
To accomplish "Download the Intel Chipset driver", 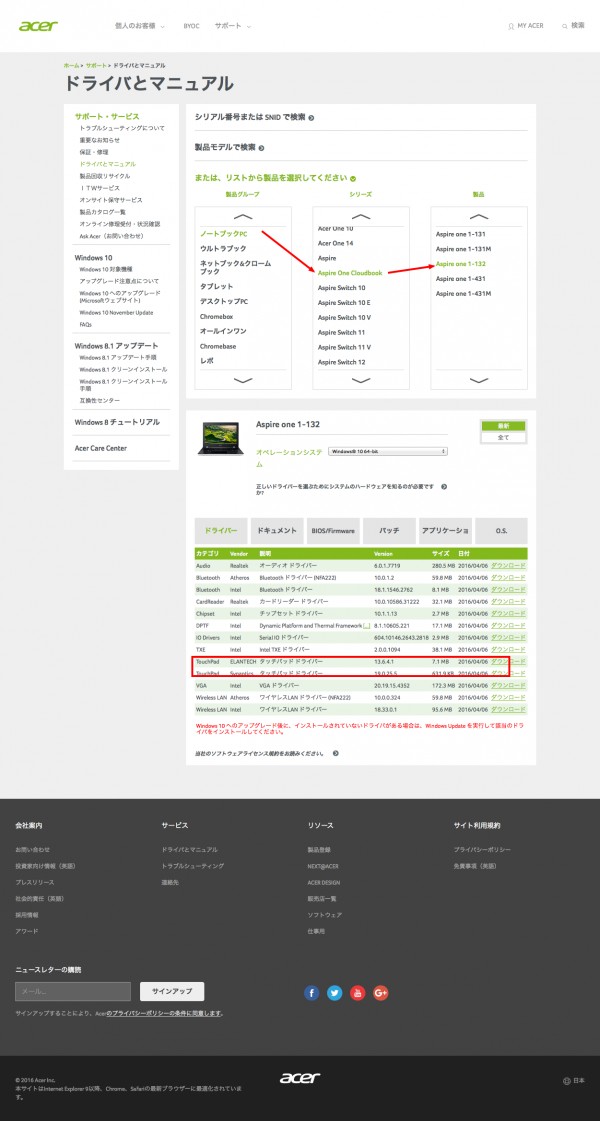I will tap(508, 613).
